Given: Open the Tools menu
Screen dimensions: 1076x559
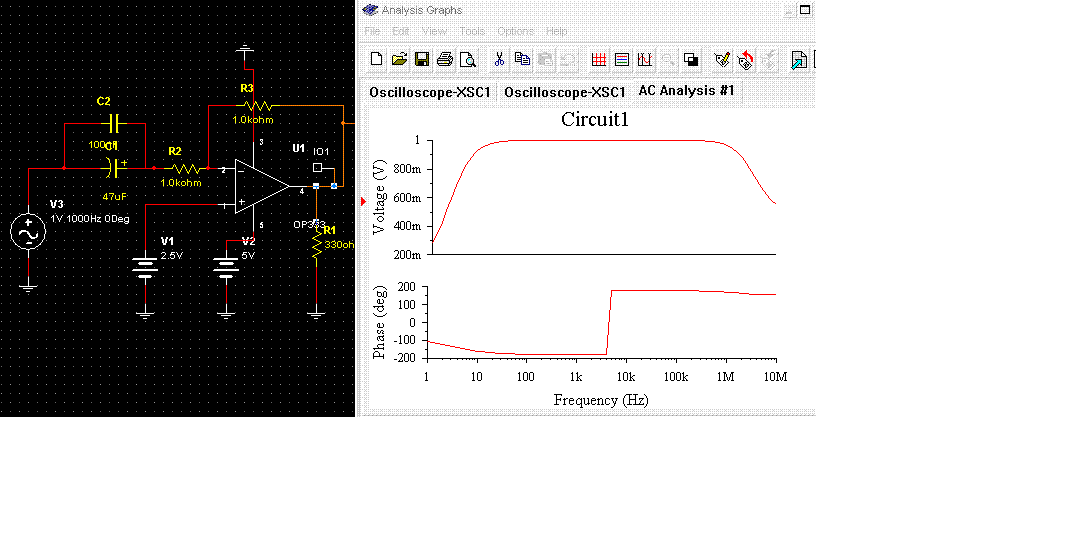Looking at the screenshot, I should point(472,32).
